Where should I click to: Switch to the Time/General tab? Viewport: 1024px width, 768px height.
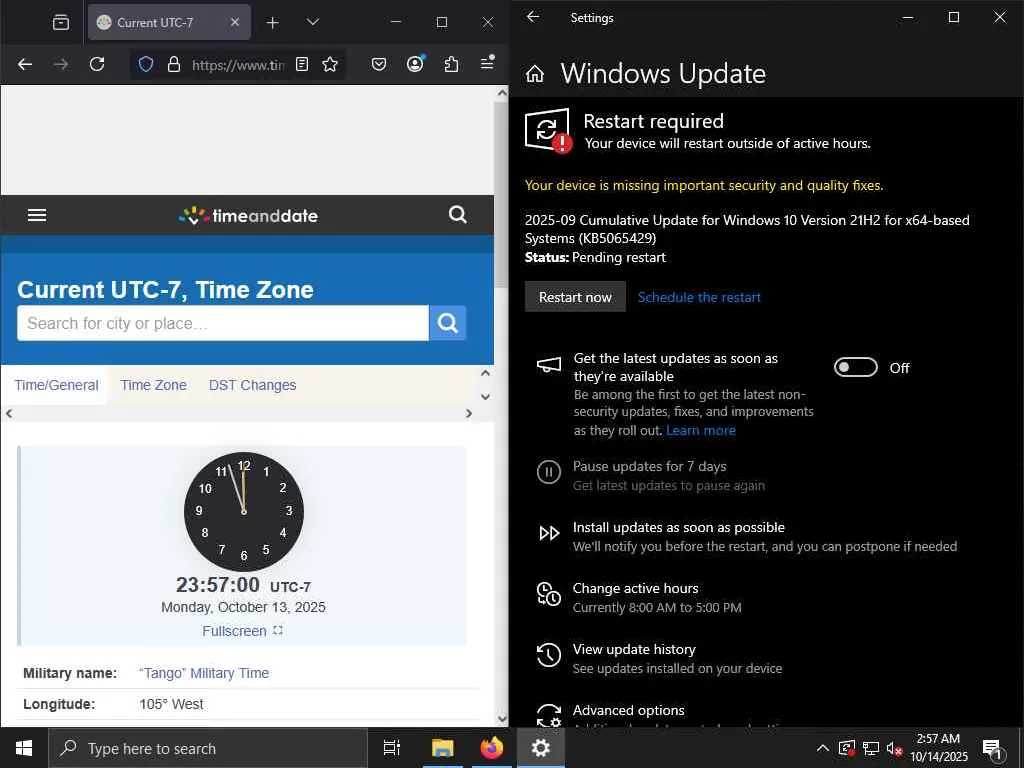pyautogui.click(x=56, y=385)
